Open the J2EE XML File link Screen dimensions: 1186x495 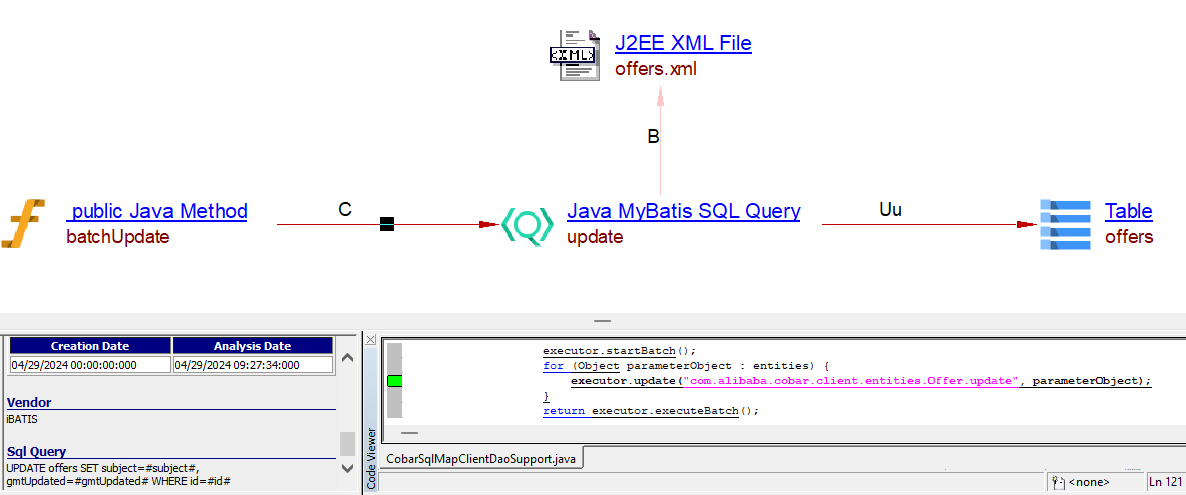683,43
